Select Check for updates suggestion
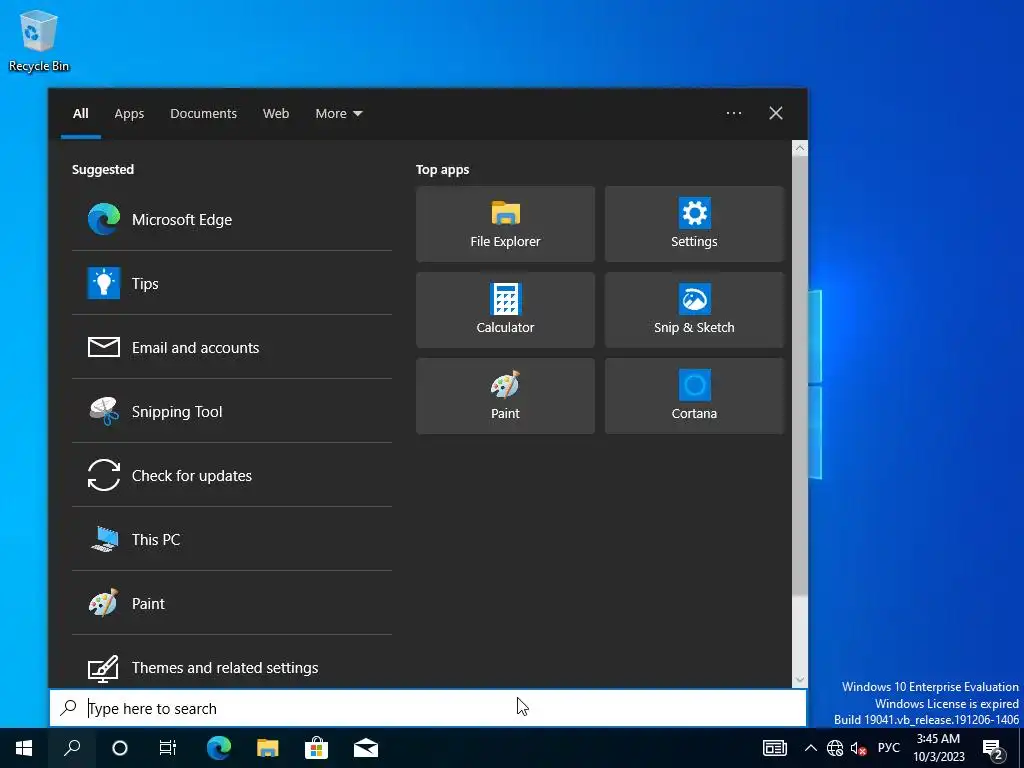 click(231, 475)
